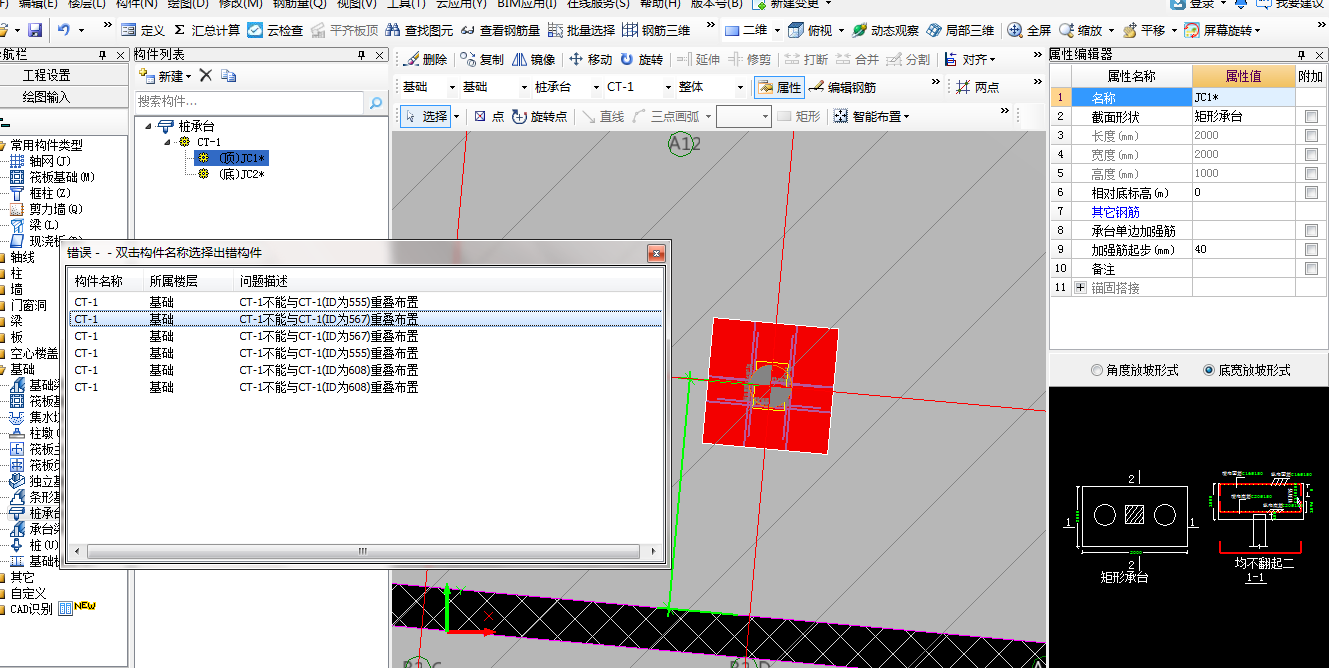Screen dimensions: 1329x668
Task: Toggle the 属性 properties button
Action: pos(780,87)
